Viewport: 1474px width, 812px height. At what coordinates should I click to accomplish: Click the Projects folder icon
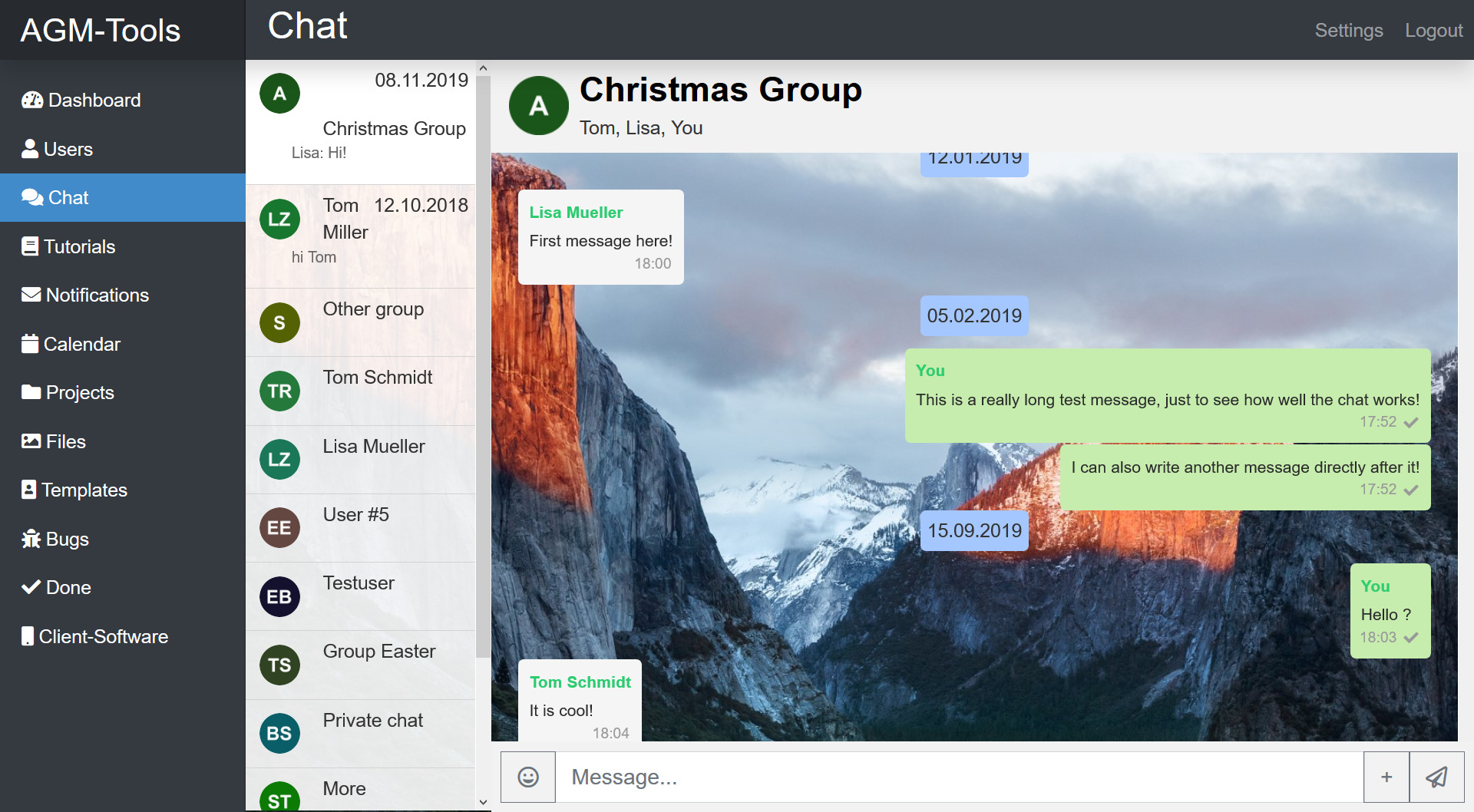tap(31, 392)
